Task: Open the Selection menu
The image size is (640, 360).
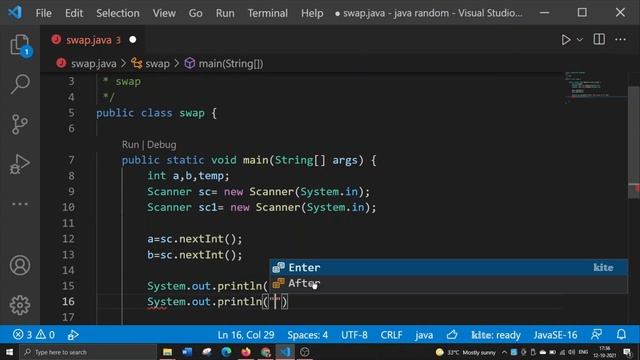Action: (118, 13)
